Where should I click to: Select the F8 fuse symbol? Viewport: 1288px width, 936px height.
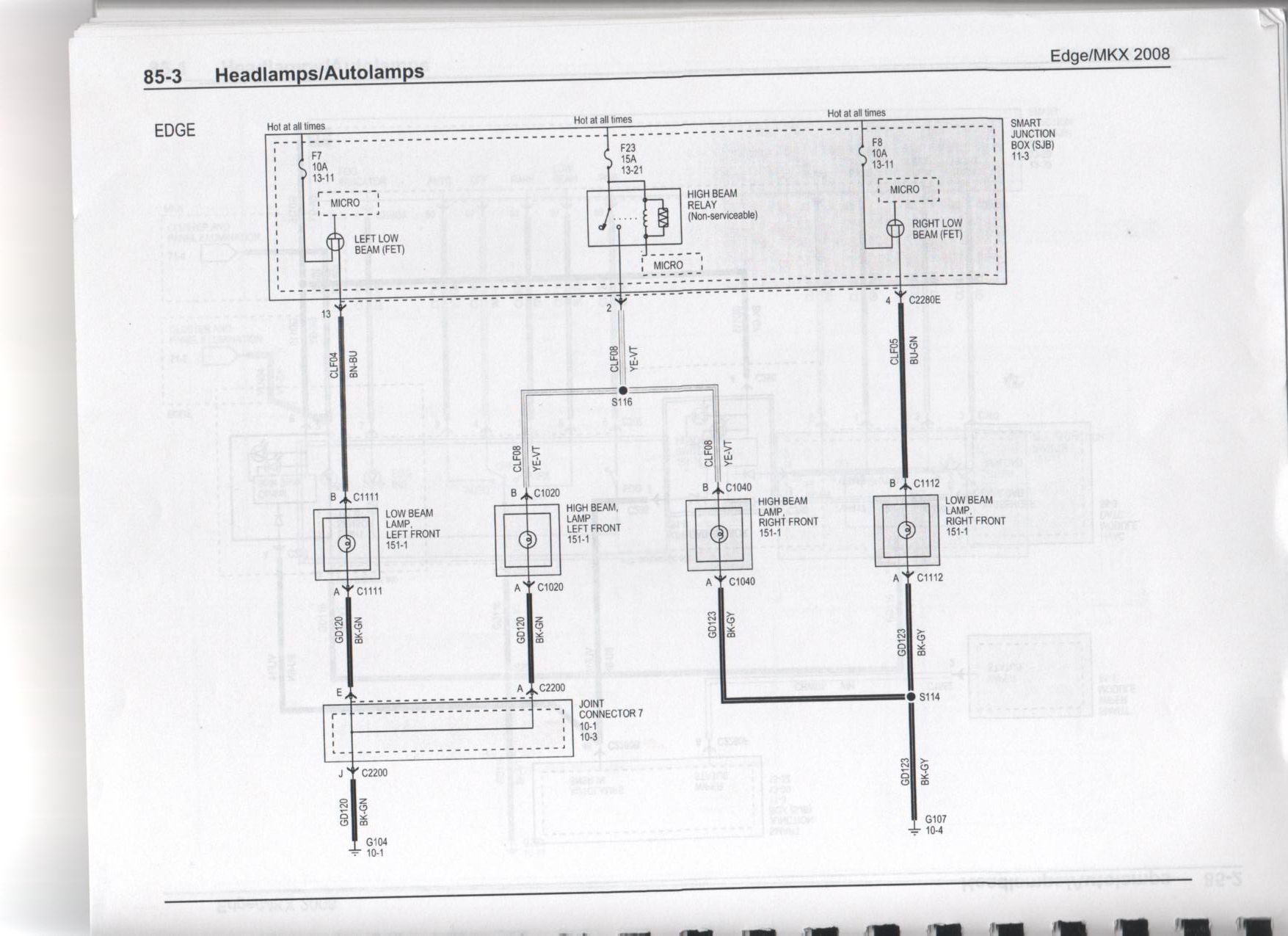(x=863, y=155)
